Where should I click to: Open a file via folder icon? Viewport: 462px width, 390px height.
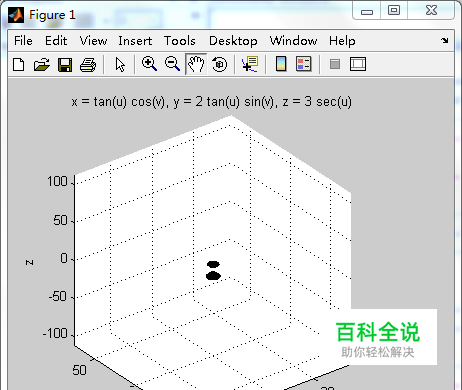pos(42,64)
